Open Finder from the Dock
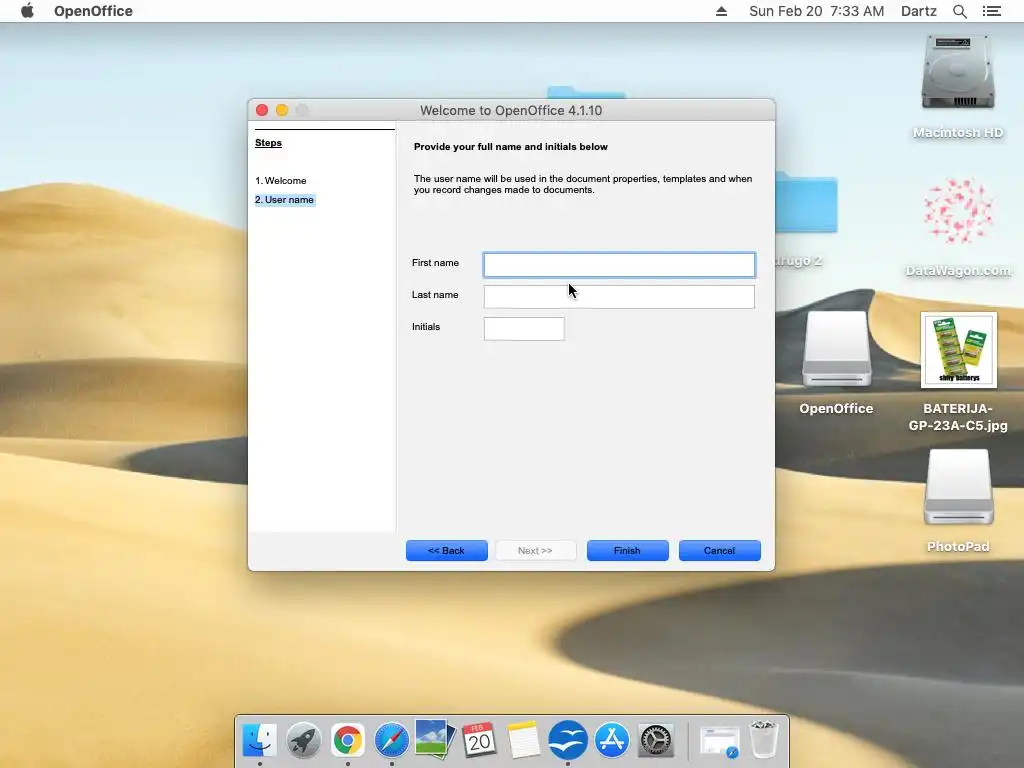Screen dimensions: 1024x768 [x=259, y=740]
